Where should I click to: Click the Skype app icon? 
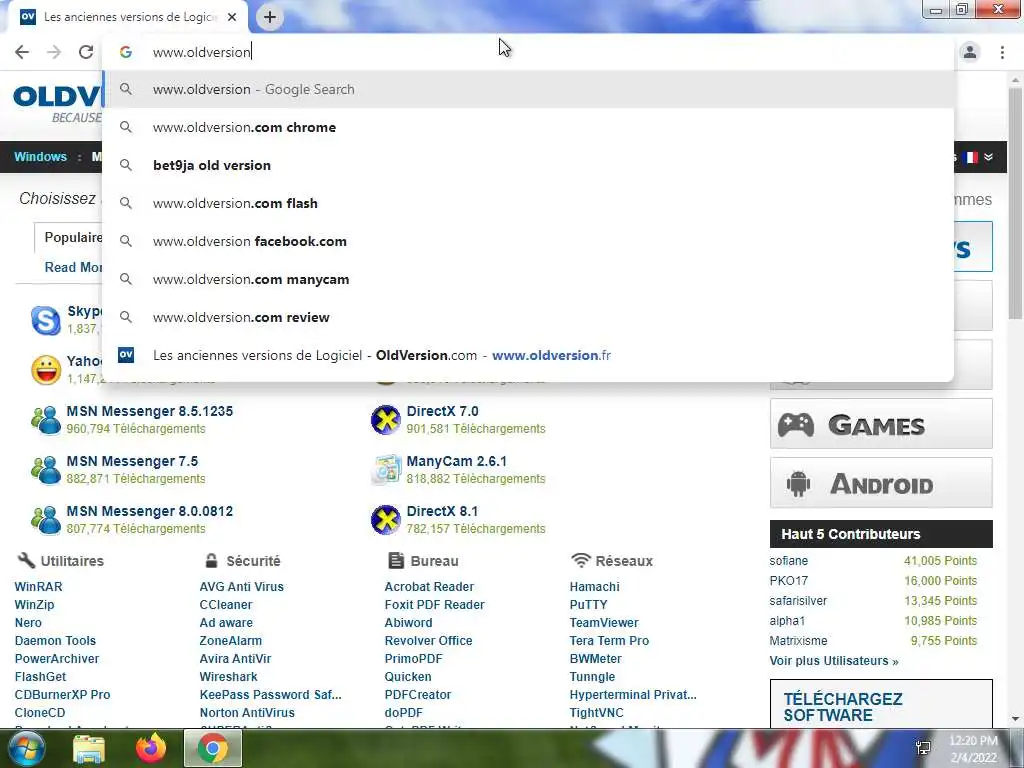click(x=46, y=320)
